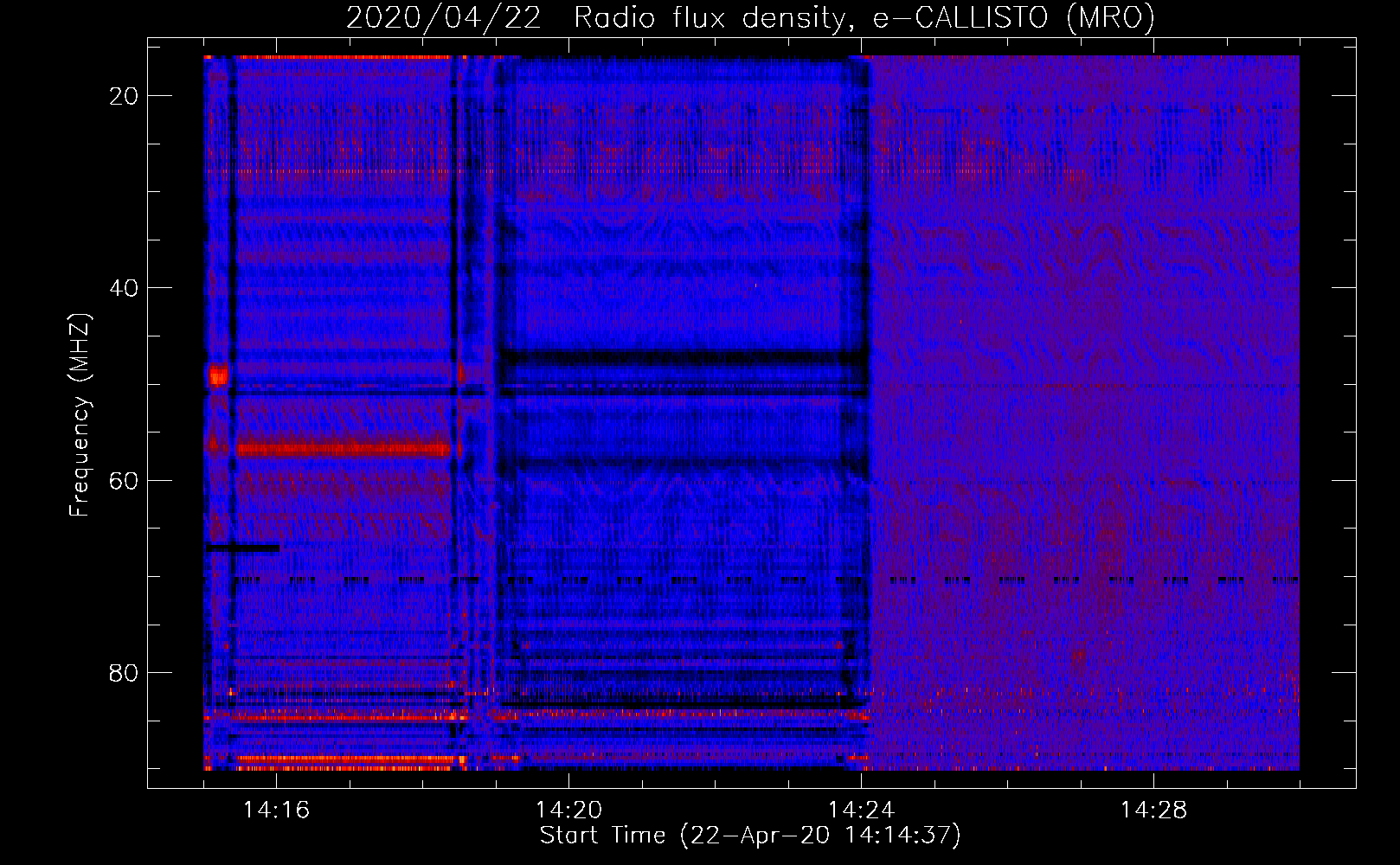Click the bright red burst near 57 MHz
1400x865 pixels.
[344, 449]
